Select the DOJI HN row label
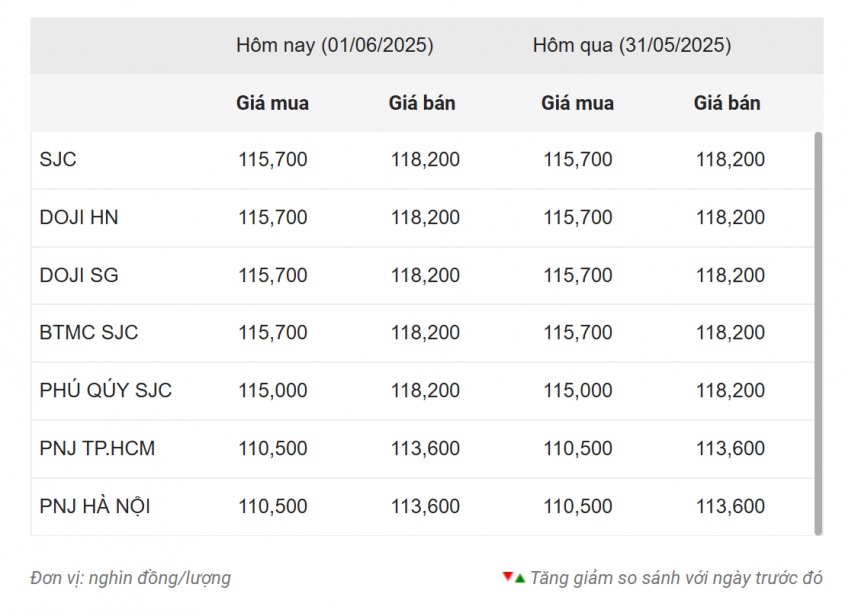 (79, 217)
